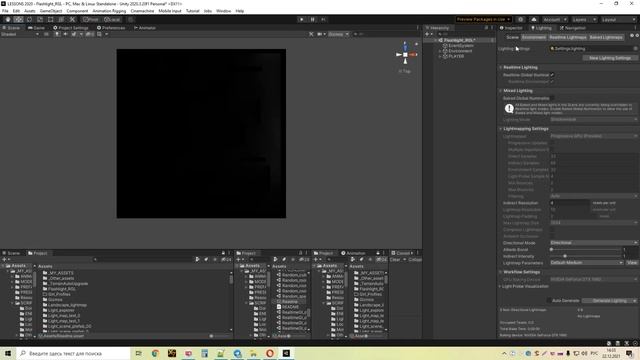Select the Rect Transform tool
The image size is (640, 360).
point(51,19)
